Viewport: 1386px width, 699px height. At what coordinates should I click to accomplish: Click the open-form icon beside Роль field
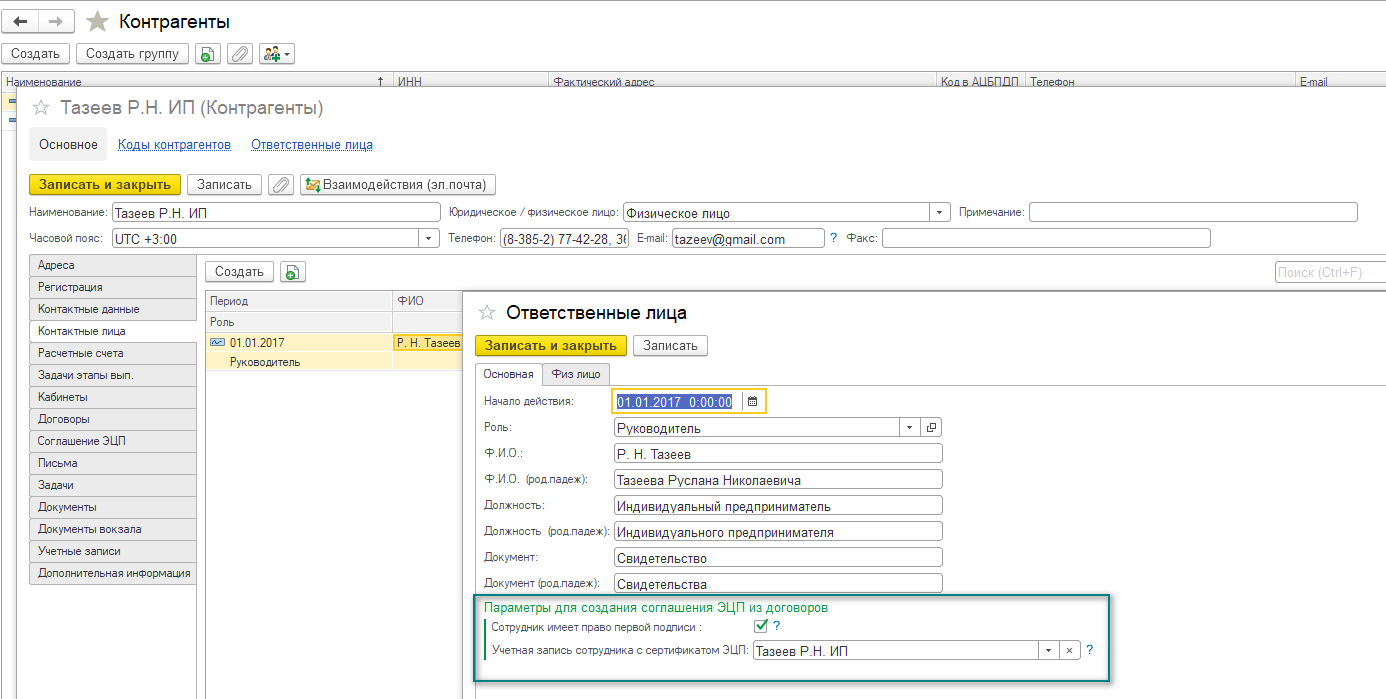point(931,428)
